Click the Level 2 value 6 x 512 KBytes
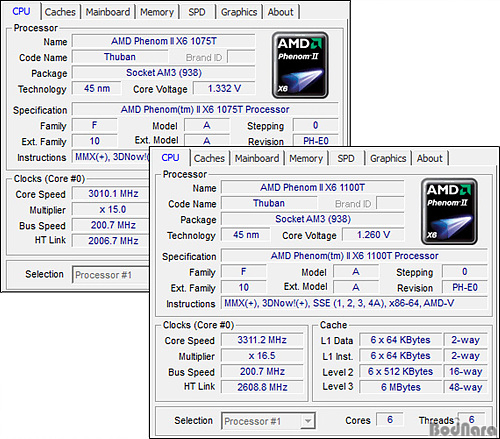The width and height of the screenshot is (500, 439). click(400, 371)
